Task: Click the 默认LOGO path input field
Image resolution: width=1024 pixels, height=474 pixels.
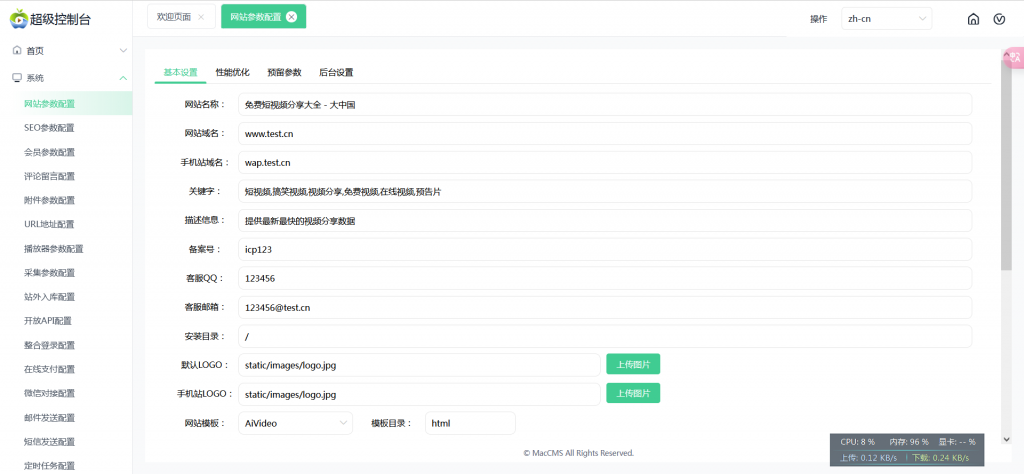Action: click(x=419, y=366)
